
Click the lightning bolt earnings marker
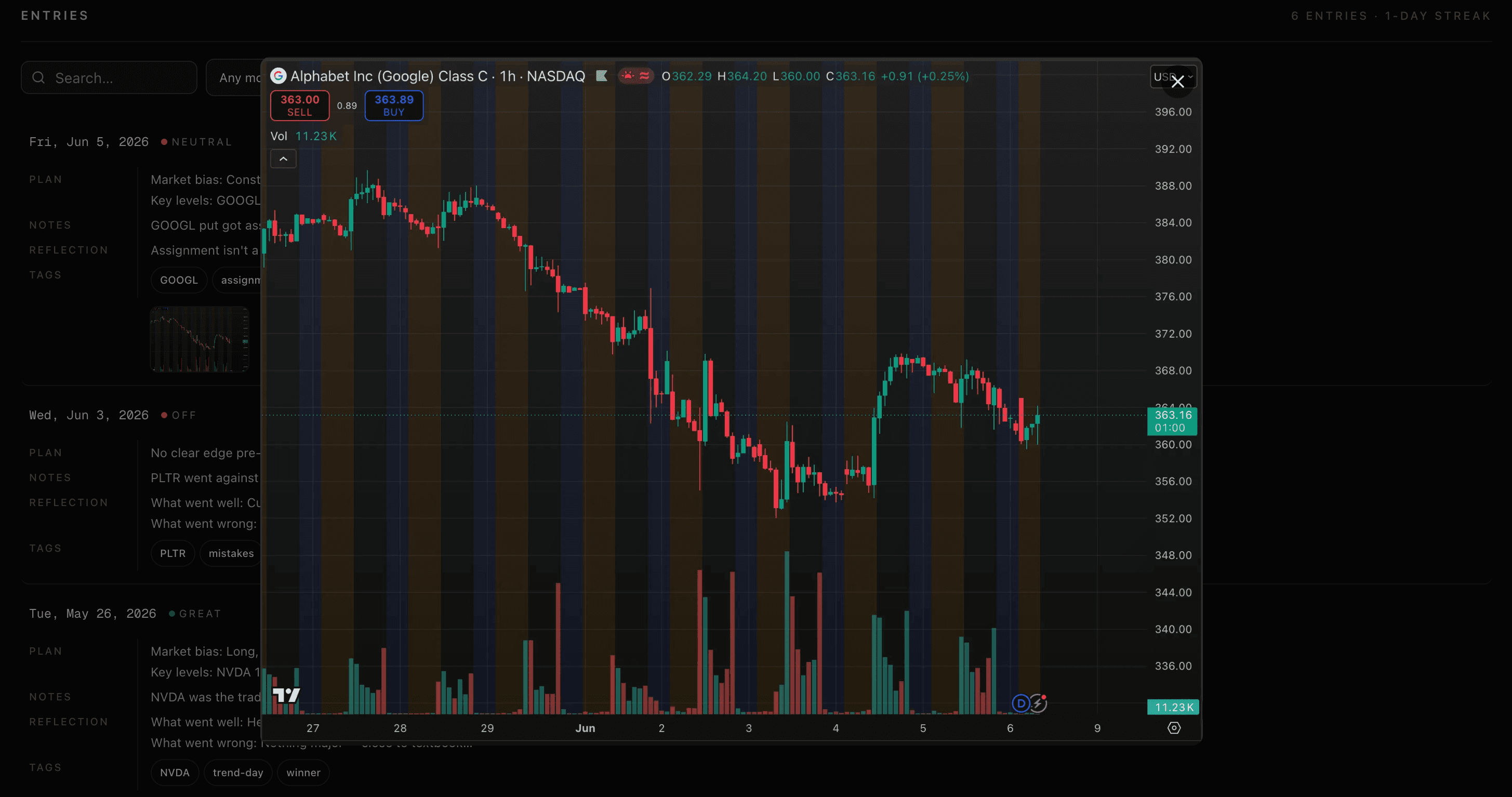point(1038,703)
